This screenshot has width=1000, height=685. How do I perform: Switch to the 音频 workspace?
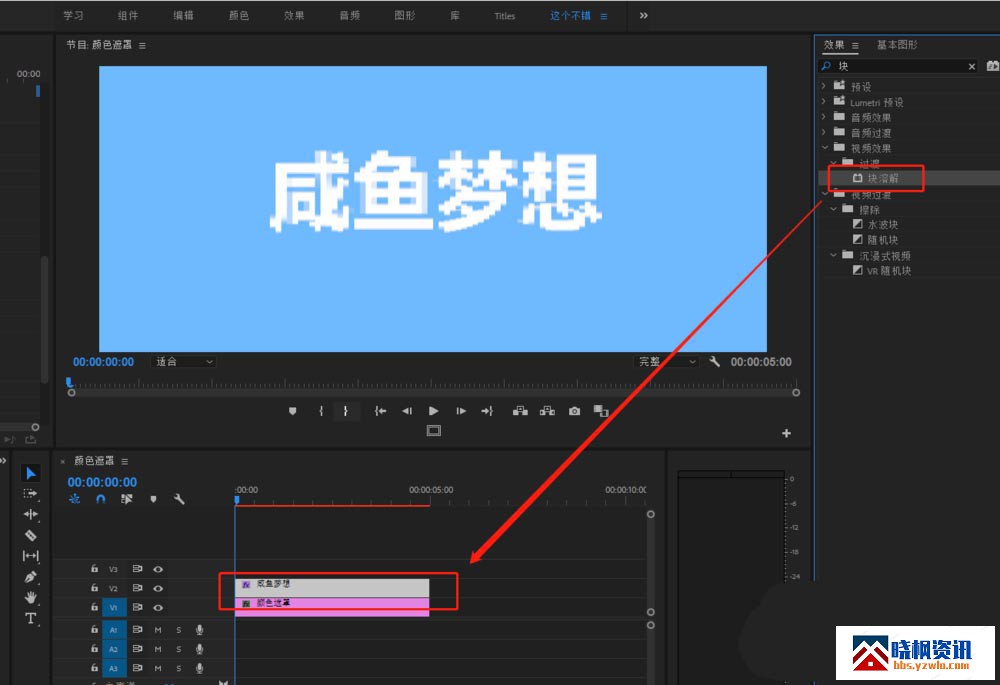[349, 15]
